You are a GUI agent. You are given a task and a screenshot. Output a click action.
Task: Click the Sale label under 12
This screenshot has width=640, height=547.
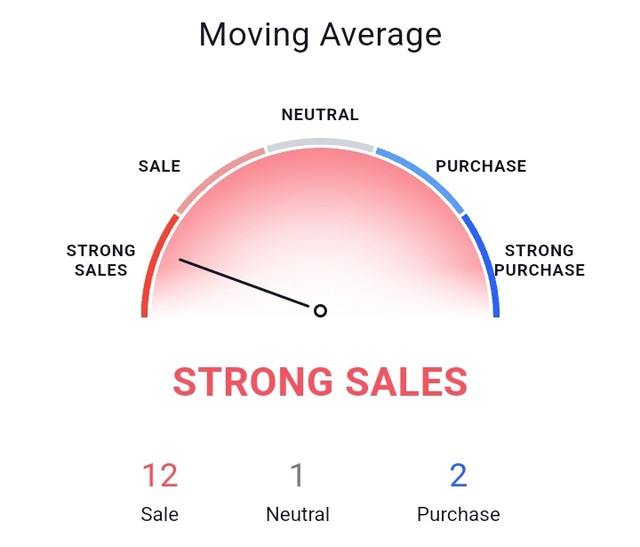tap(160, 514)
